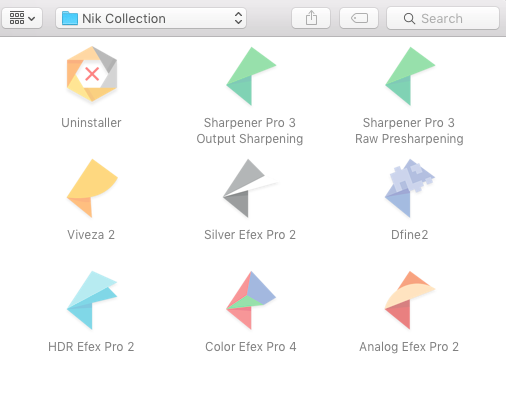
Task: Click the Uninstaller label text
Action: pyautogui.click(x=91, y=123)
